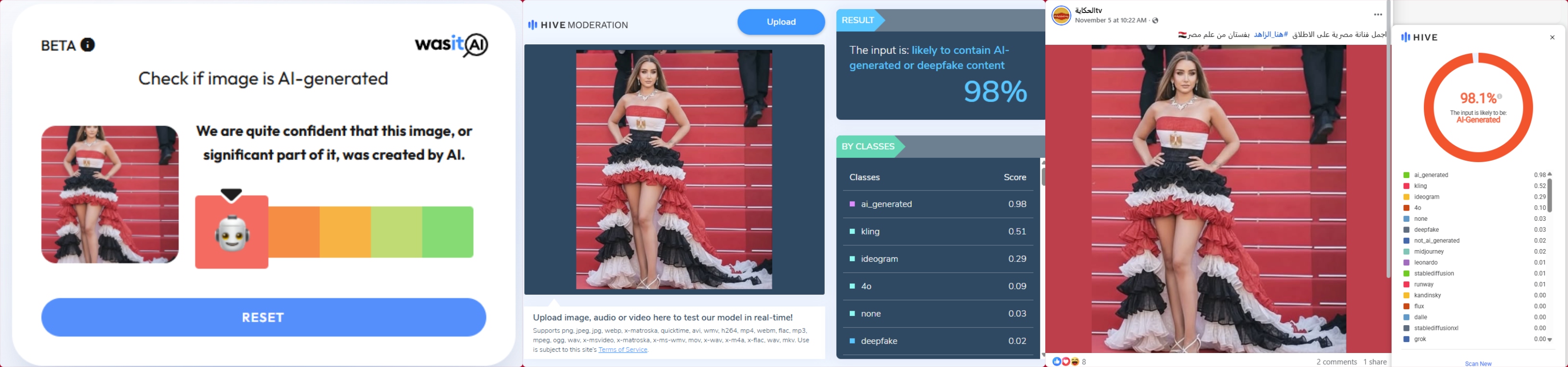Close the Hive extension panel
Screen dimensions: 1568x367
tap(1552, 37)
